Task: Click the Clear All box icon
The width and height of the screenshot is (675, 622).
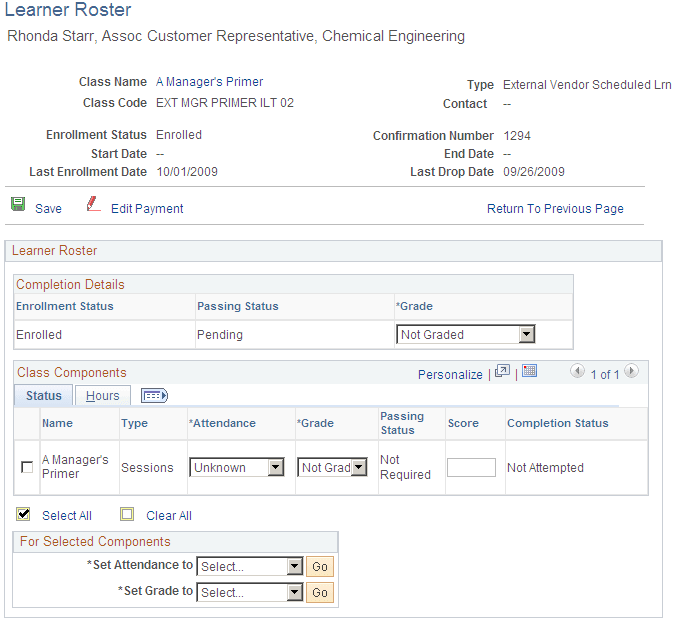Action: tap(127, 514)
